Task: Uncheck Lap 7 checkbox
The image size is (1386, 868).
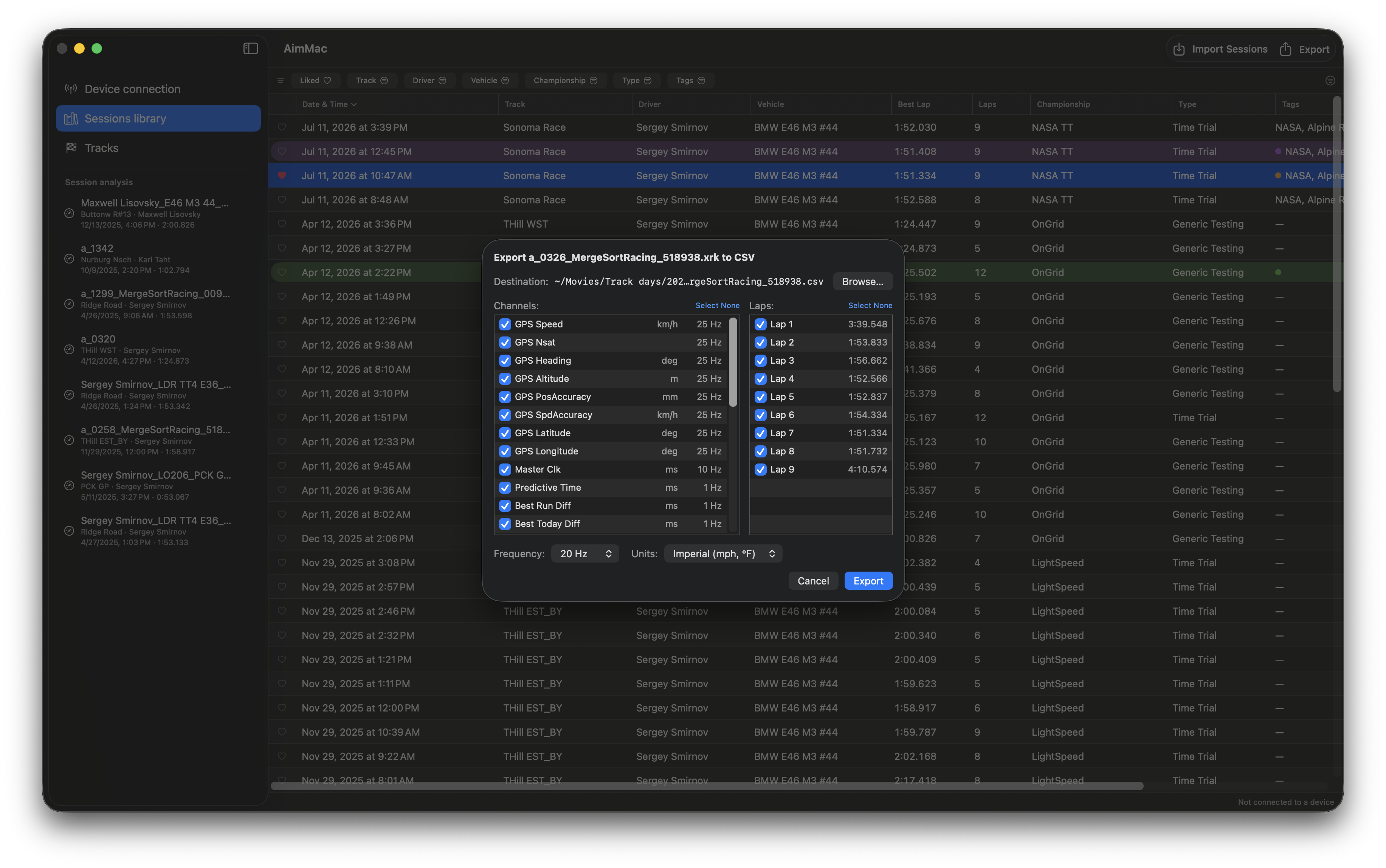Action: click(x=760, y=433)
